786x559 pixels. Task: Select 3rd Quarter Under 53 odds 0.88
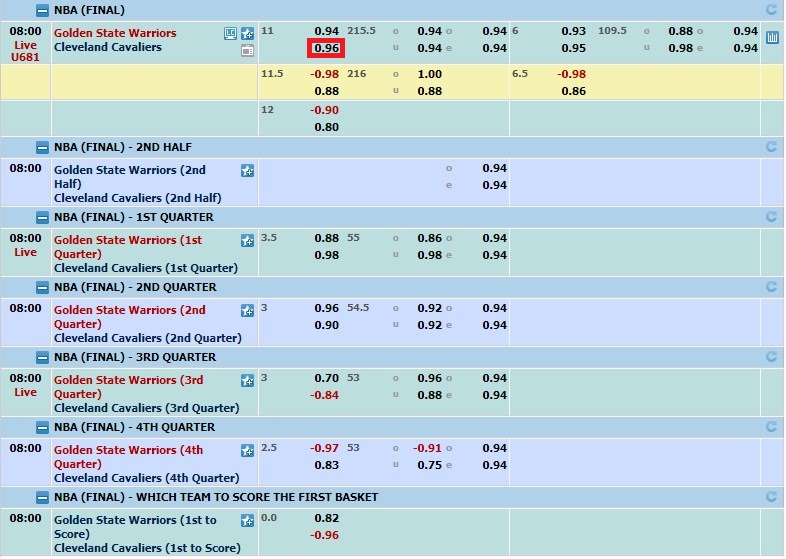tap(429, 395)
